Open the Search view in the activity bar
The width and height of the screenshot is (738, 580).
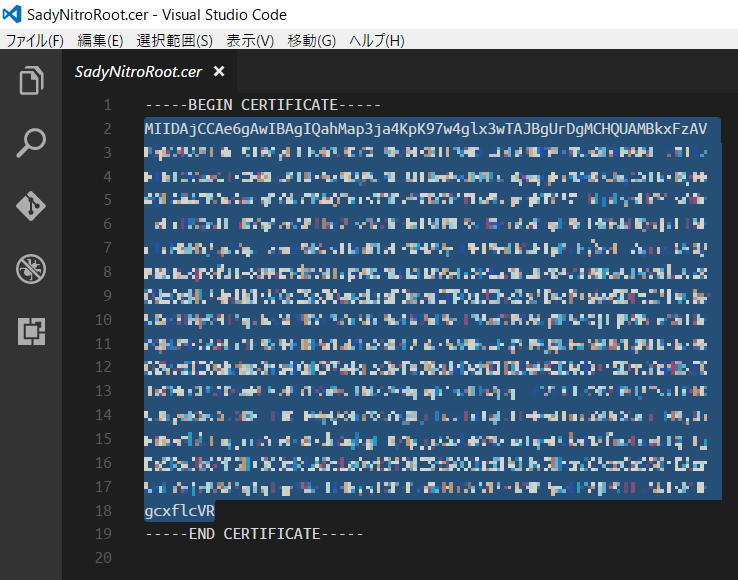coord(31,143)
